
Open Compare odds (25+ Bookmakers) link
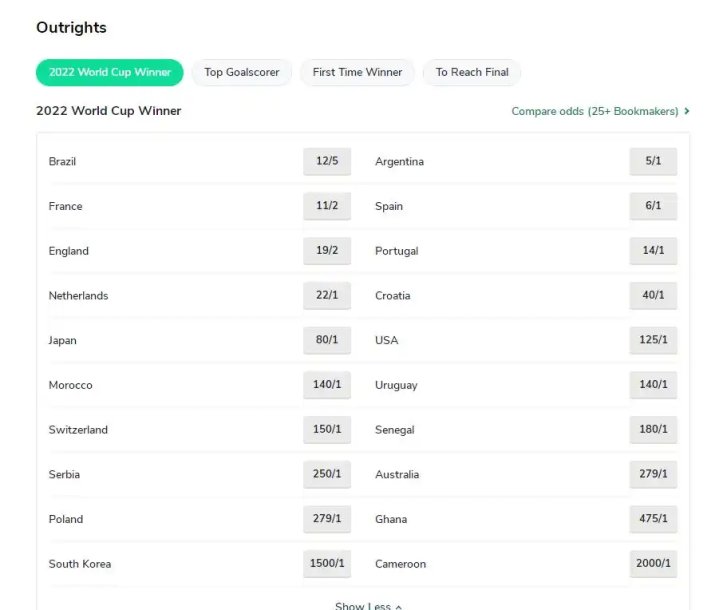(x=600, y=111)
